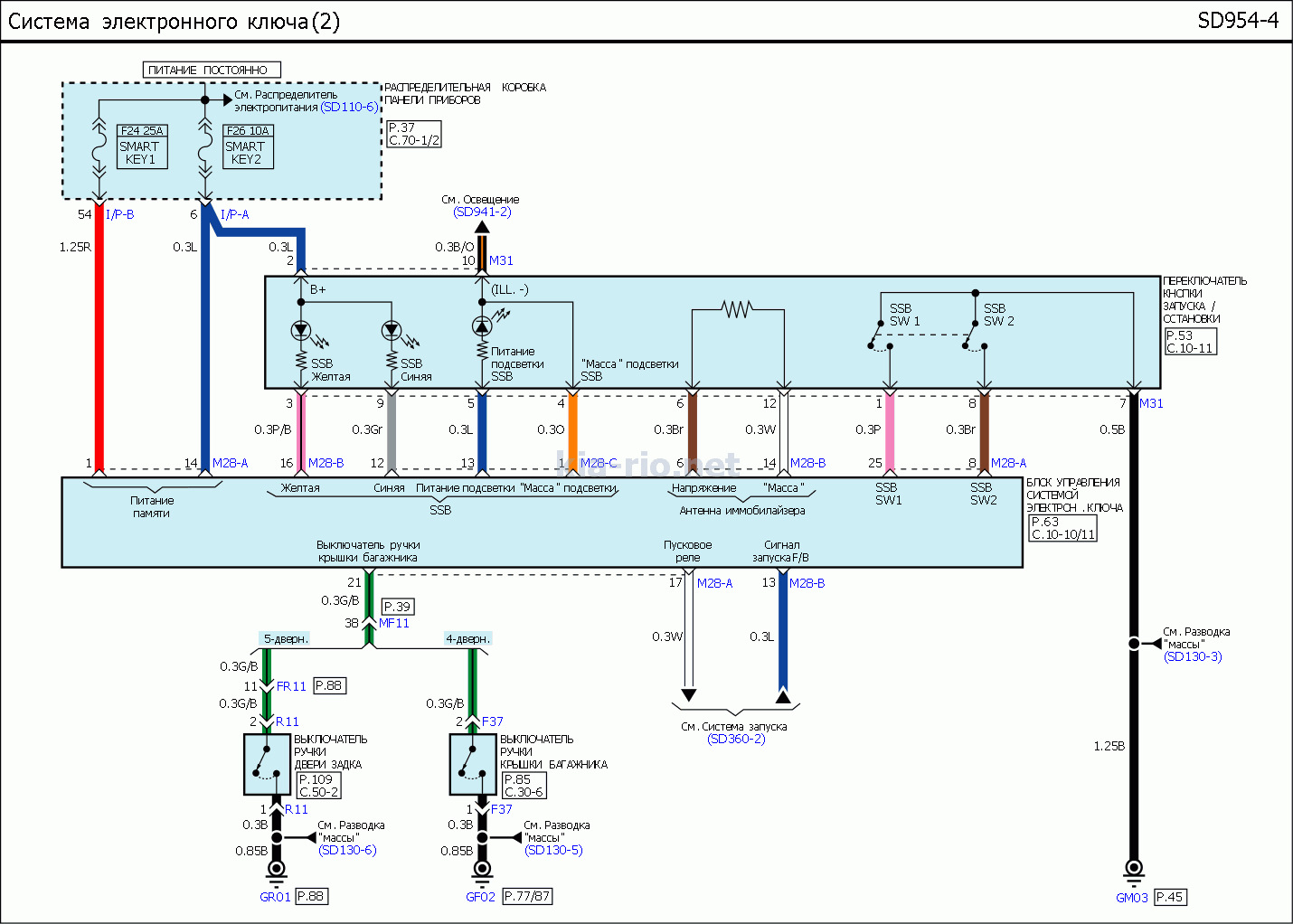The image size is (1293, 924).
Task: Open the SD941-2 lighting link
Action: click(x=482, y=212)
